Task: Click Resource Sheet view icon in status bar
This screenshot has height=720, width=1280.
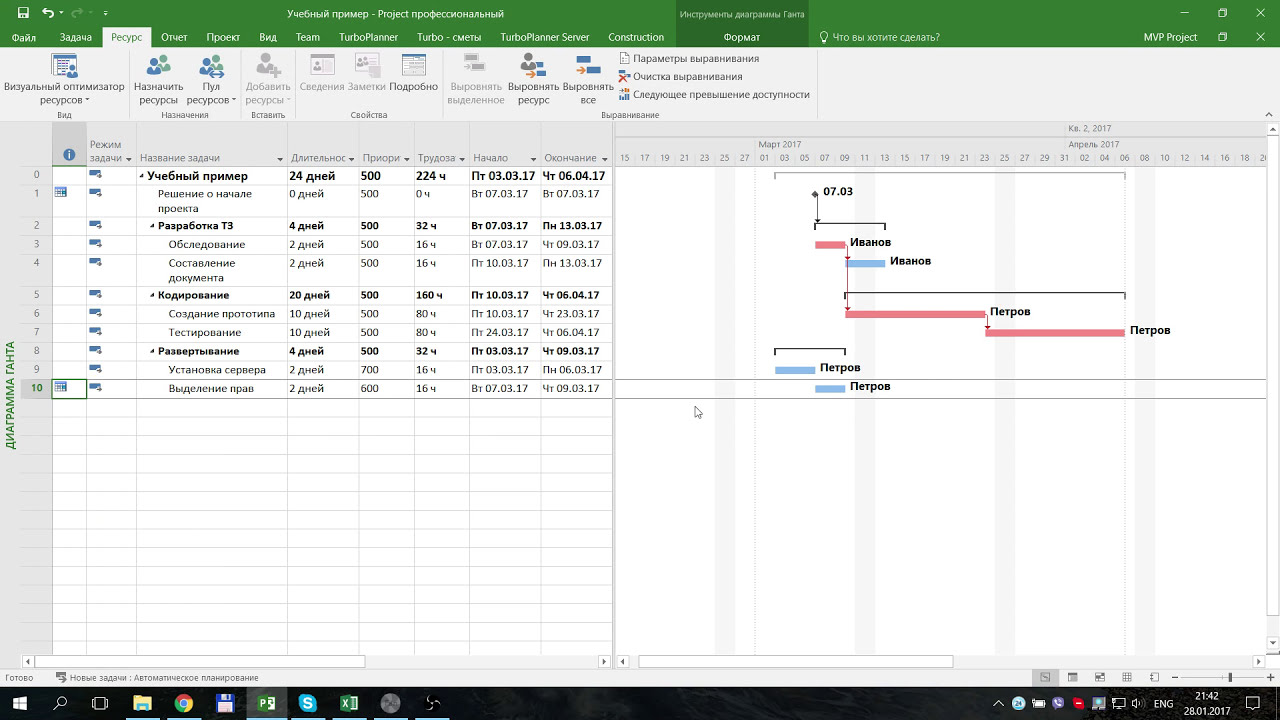Action: [1127, 678]
